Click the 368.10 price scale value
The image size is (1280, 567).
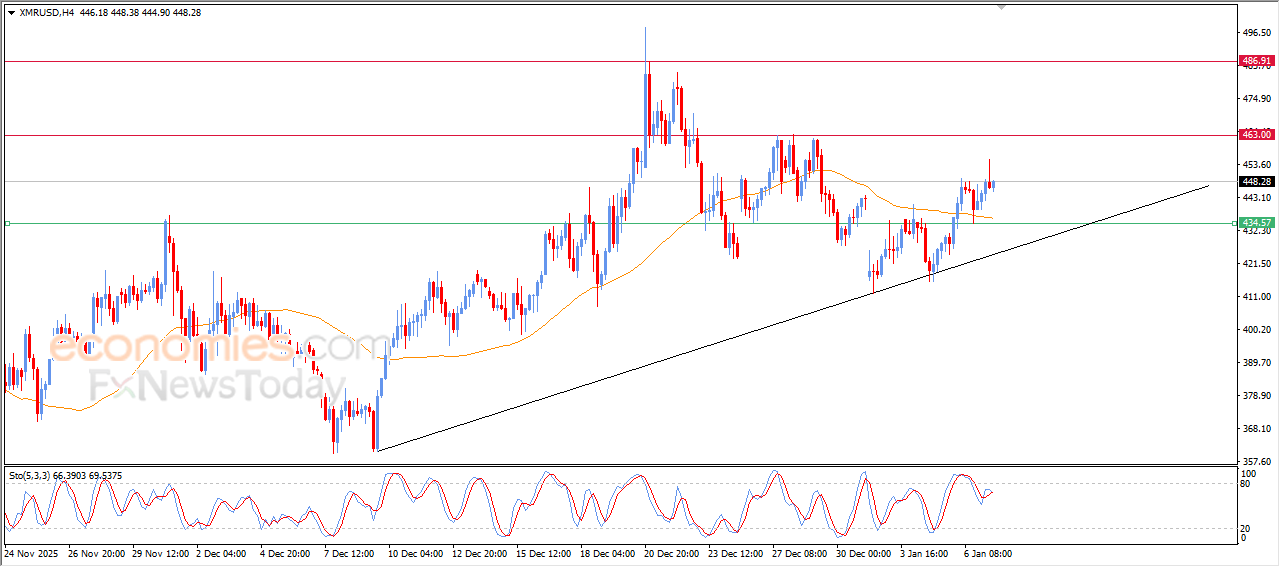click(1255, 429)
